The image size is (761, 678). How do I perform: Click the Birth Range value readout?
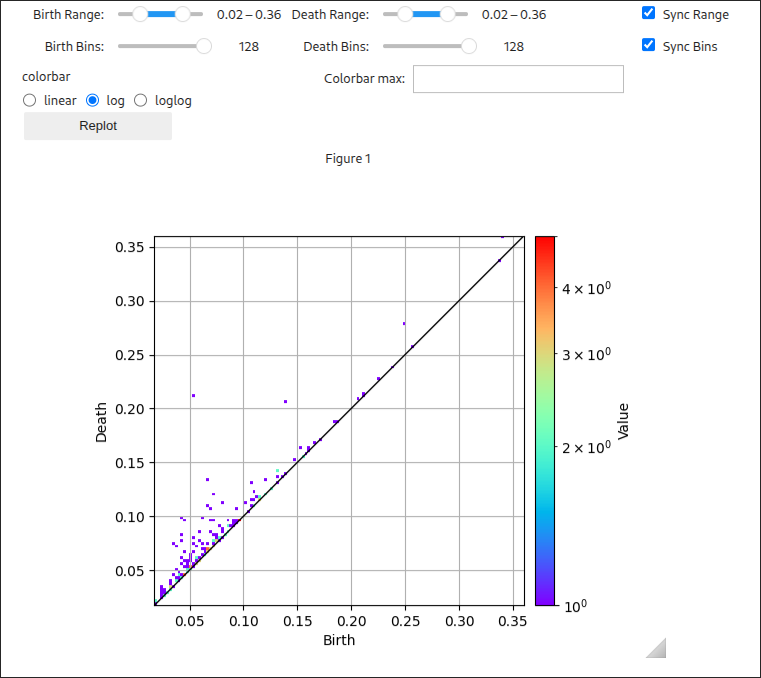[249, 15]
